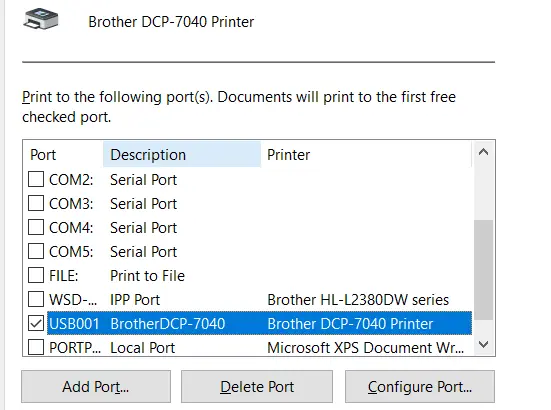Tick the PORTPROMPT Local Port checkbox
Screen dimensions: 551x410
(36, 347)
